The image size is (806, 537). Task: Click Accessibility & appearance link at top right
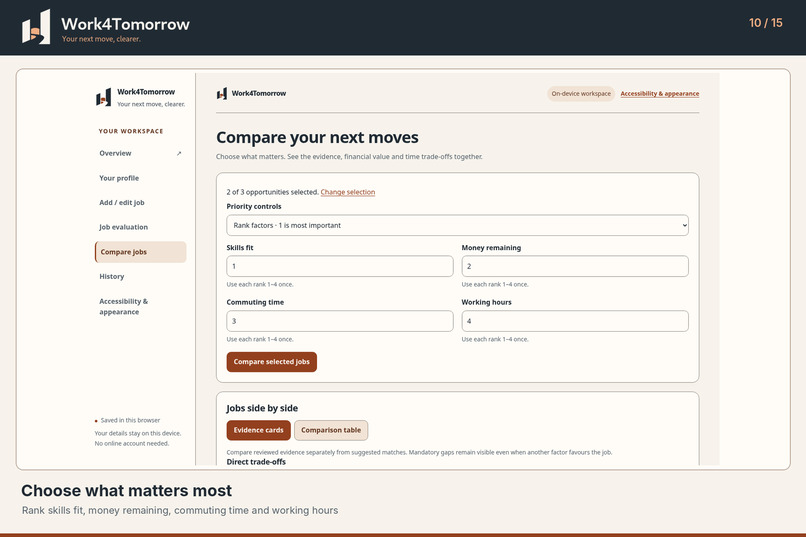coord(660,94)
